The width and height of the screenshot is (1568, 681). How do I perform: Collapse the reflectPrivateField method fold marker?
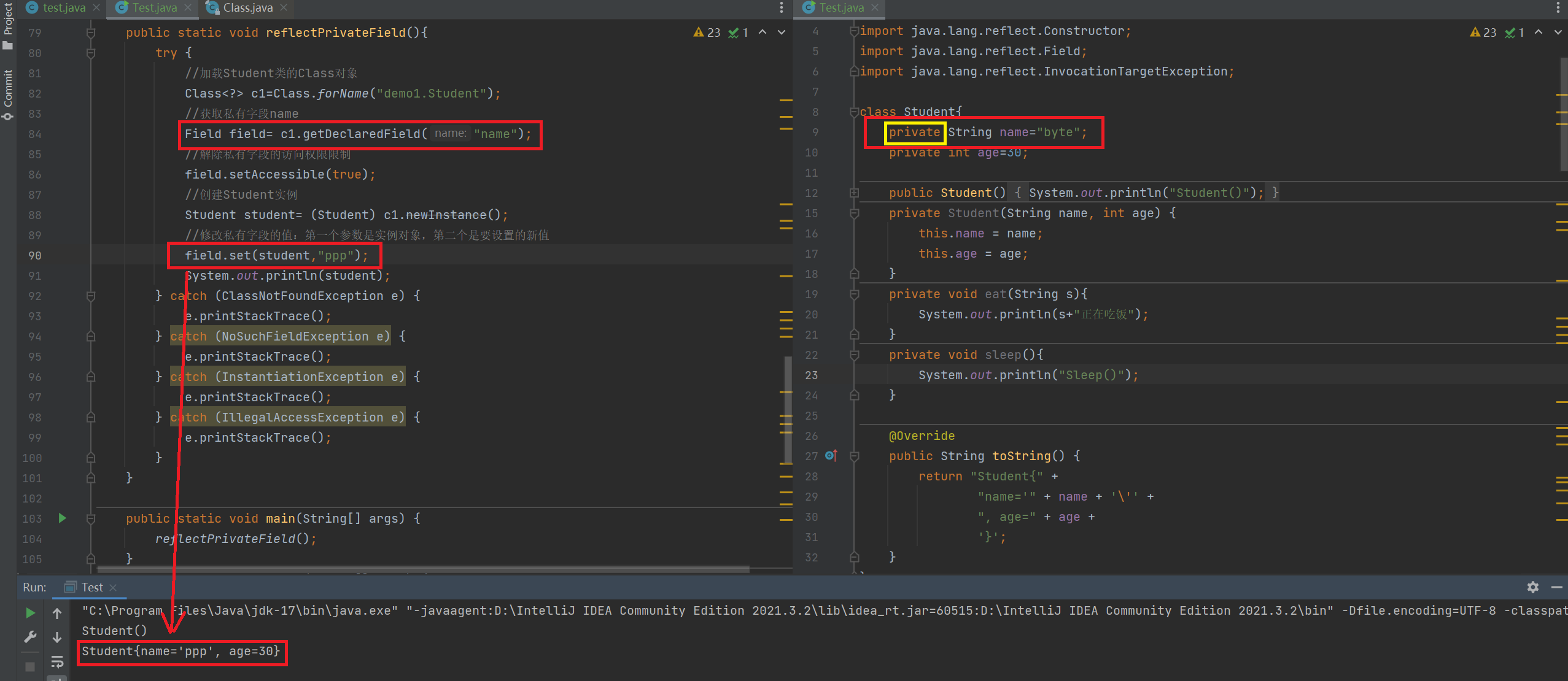pyautogui.click(x=91, y=33)
